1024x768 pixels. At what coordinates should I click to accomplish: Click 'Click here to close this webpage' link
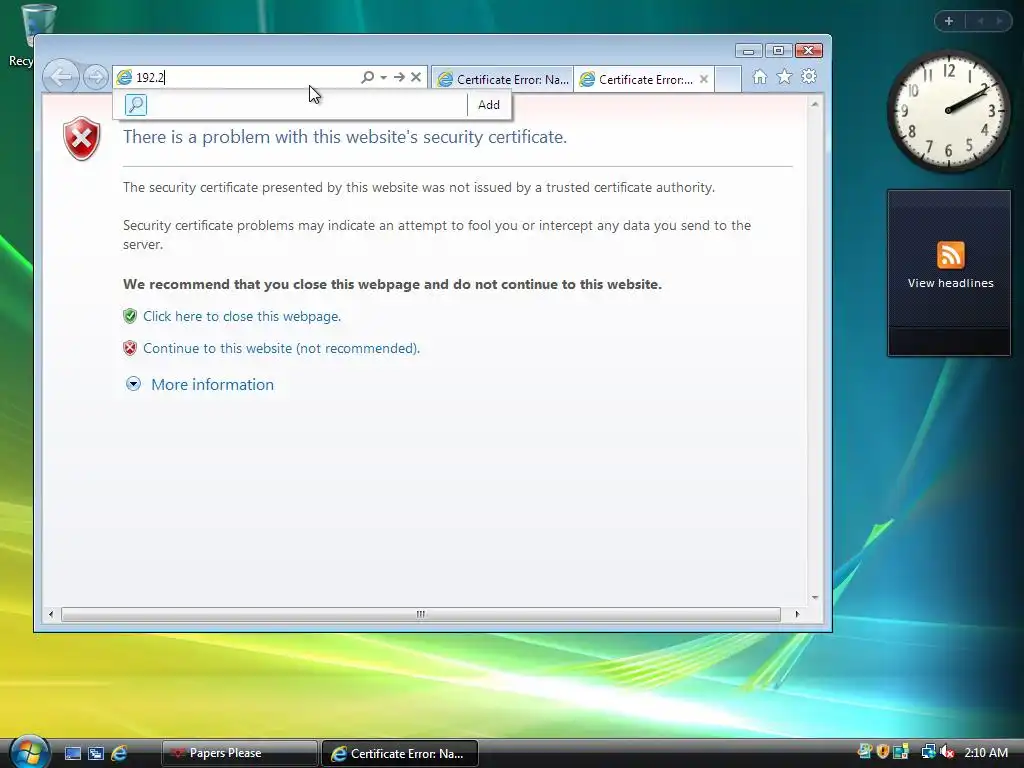[x=242, y=316]
